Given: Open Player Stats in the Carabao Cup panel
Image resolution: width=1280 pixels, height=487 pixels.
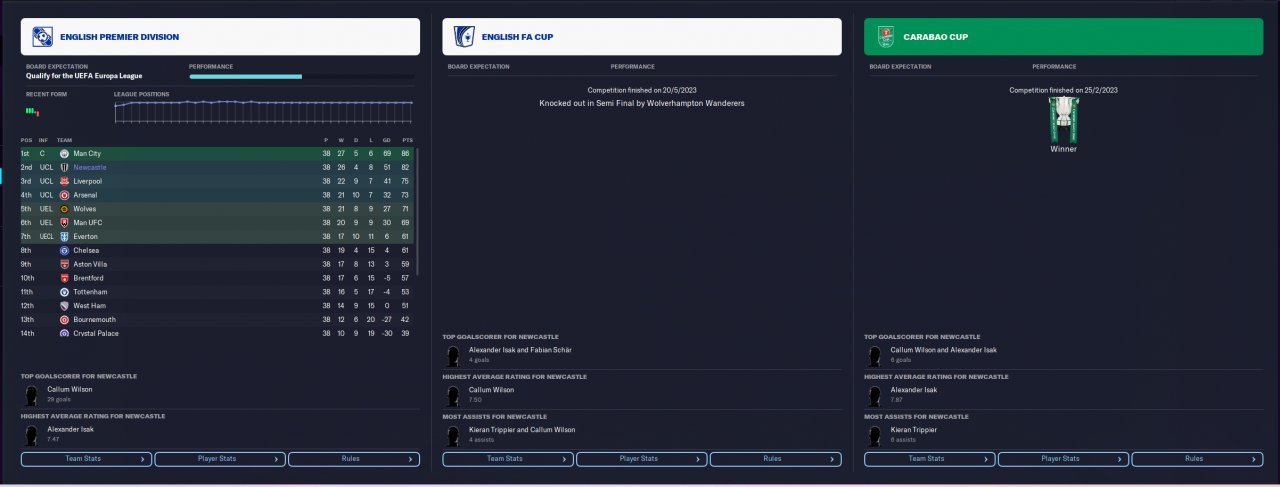Looking at the screenshot, I should coord(1064,459).
